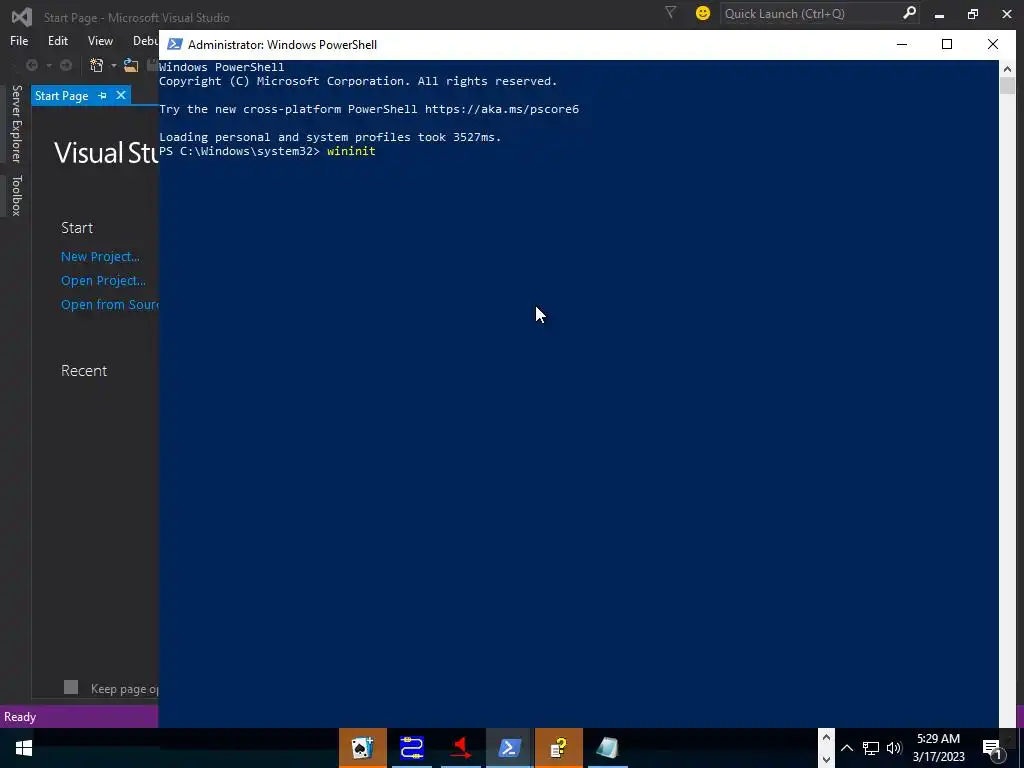Screen dimensions: 1024x768
Task: Show hidden system tray icons
Action: pos(846,748)
